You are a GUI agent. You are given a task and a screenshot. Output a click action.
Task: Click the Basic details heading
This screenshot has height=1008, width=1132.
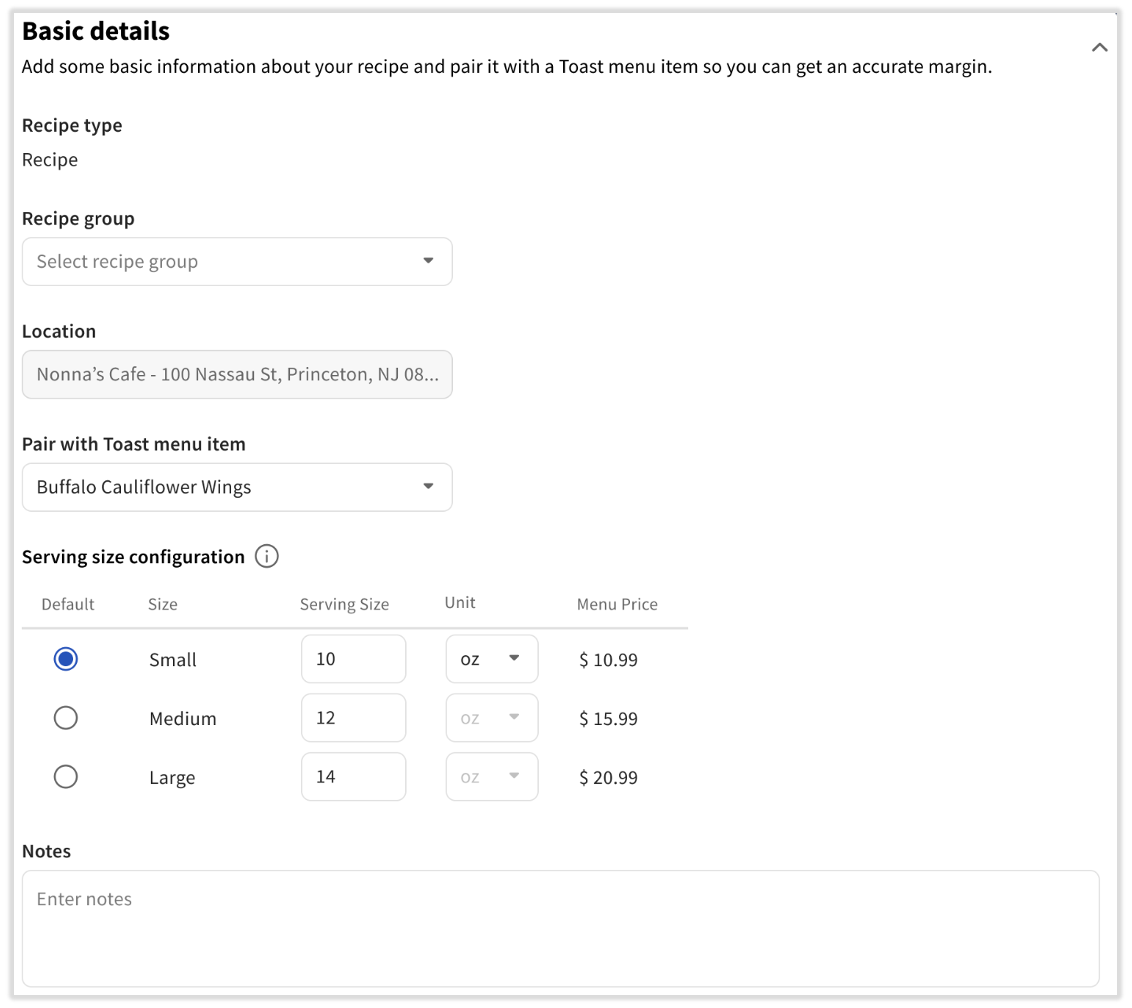(x=96, y=31)
